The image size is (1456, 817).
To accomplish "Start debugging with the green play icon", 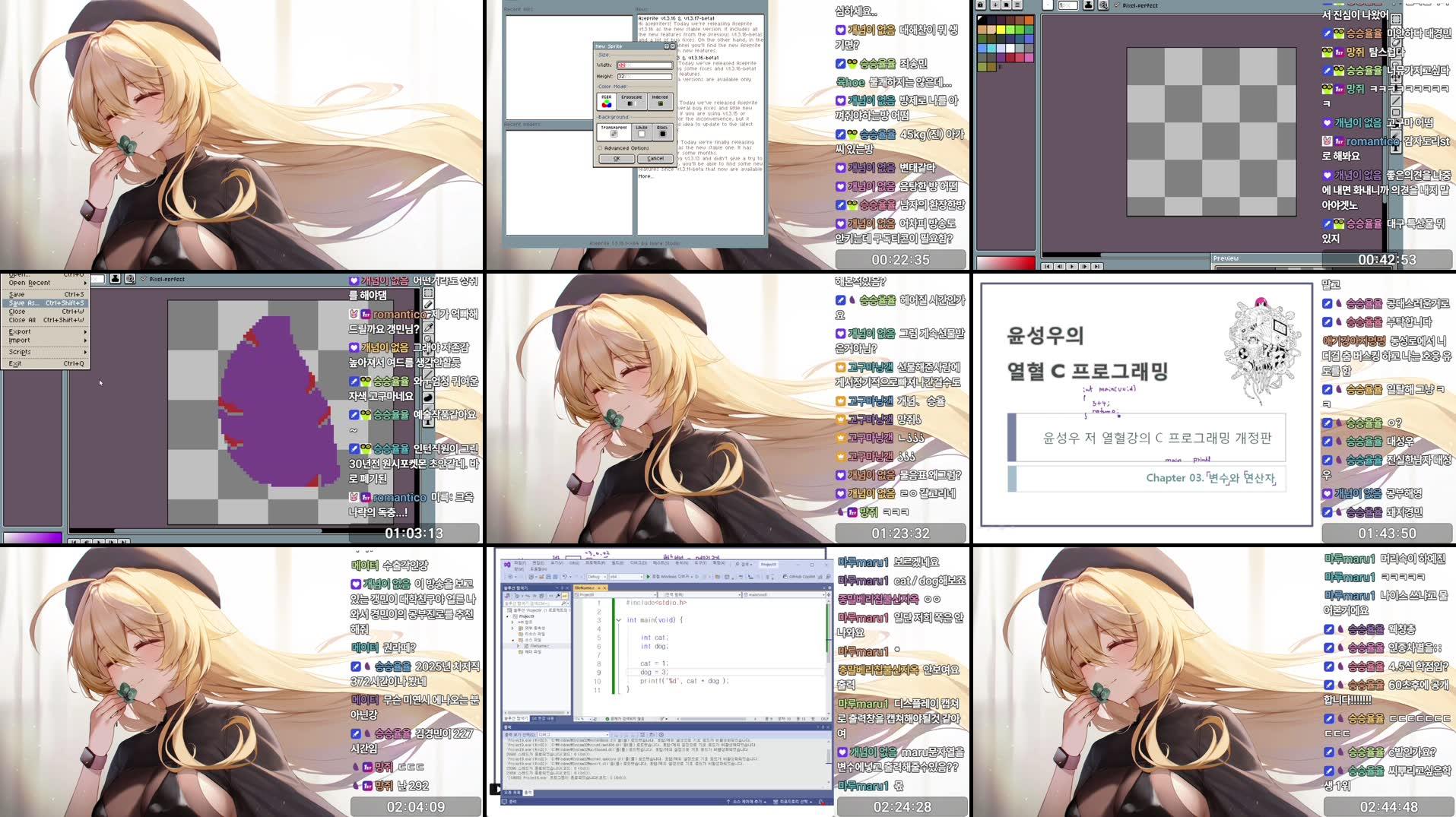I will coord(648,576).
